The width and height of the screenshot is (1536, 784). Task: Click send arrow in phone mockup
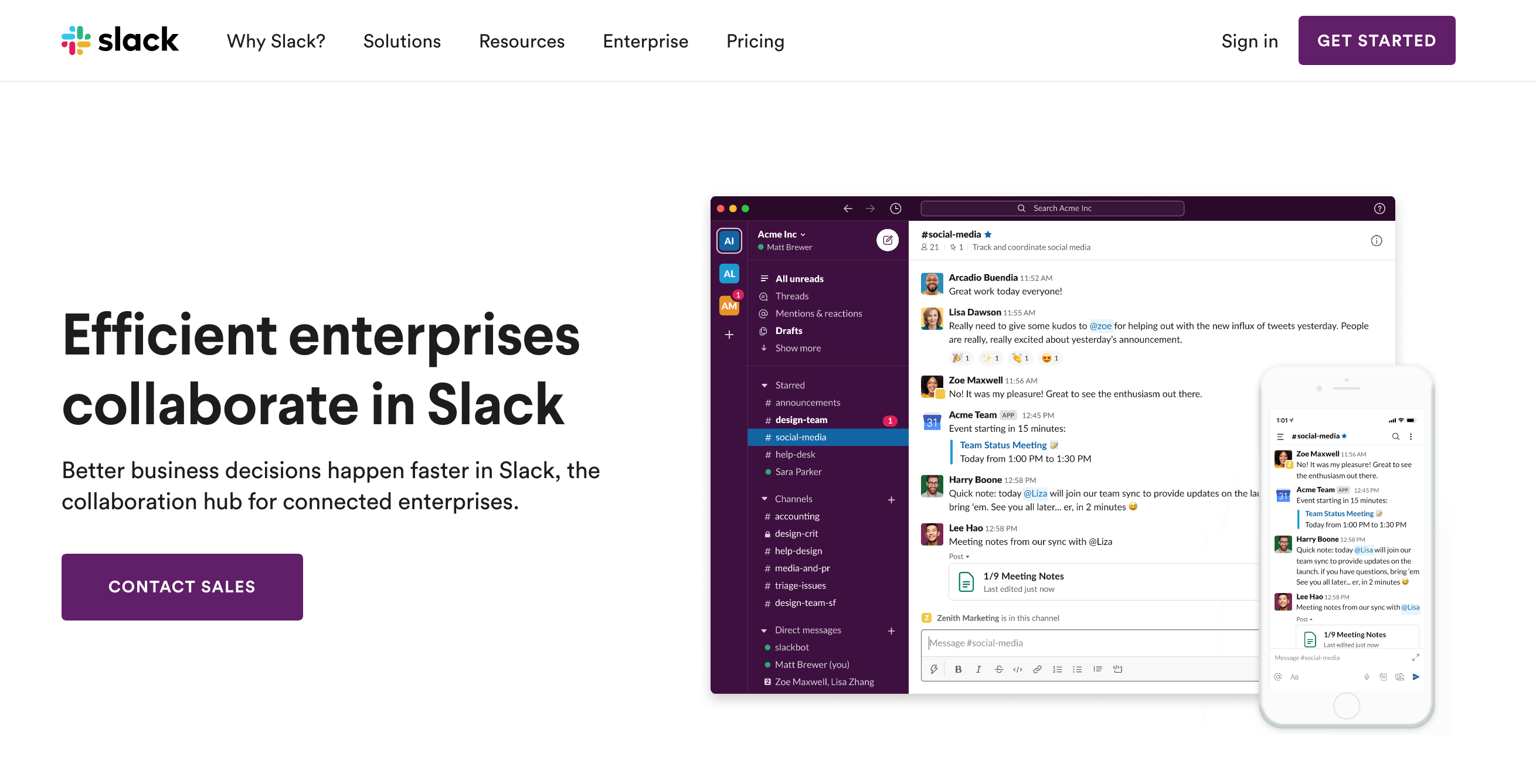(x=1416, y=677)
